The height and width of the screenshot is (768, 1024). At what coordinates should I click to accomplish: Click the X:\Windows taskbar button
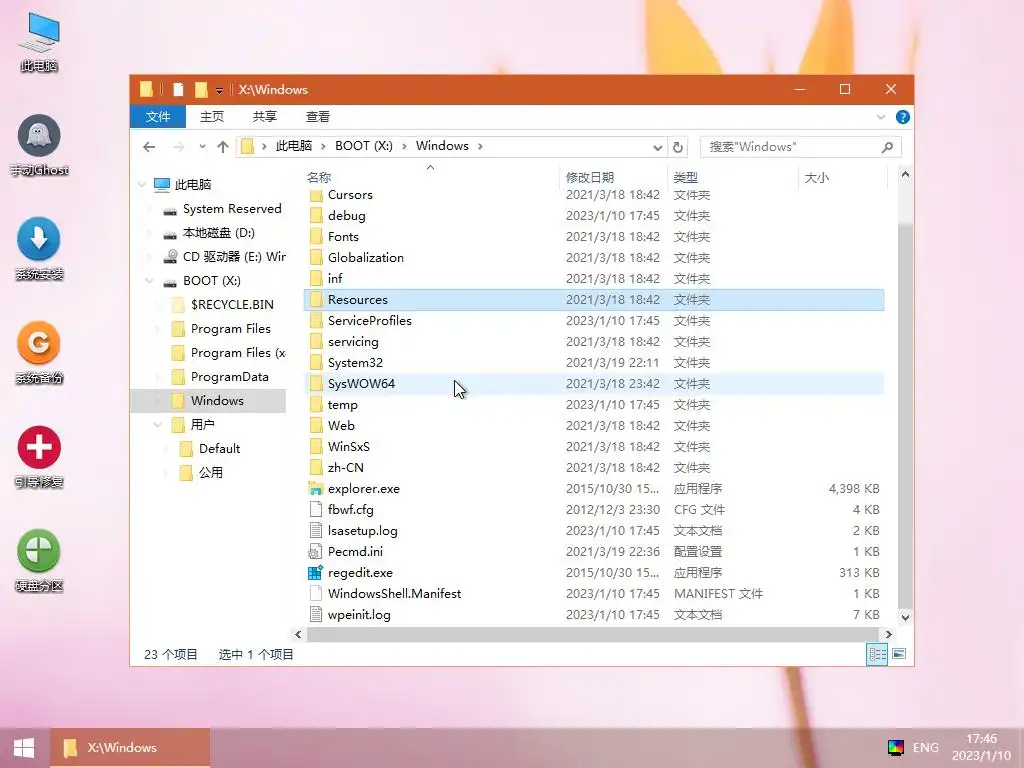[130, 748]
